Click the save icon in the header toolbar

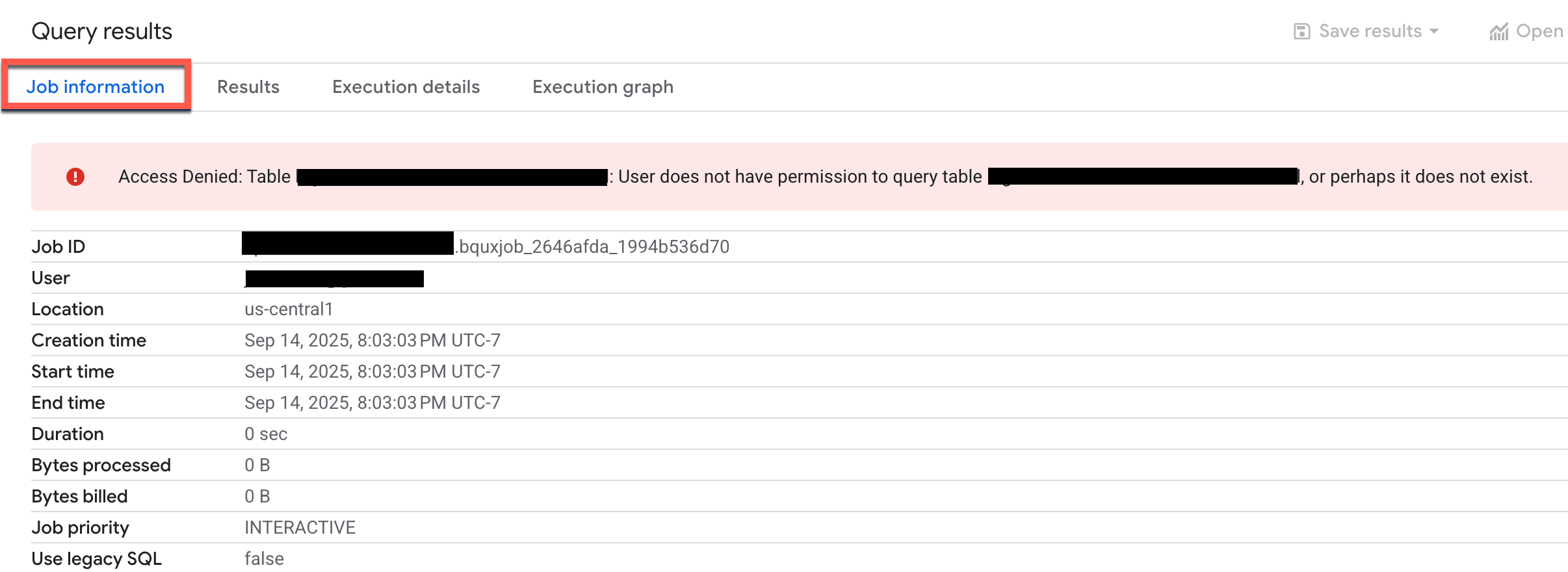pos(1301,31)
